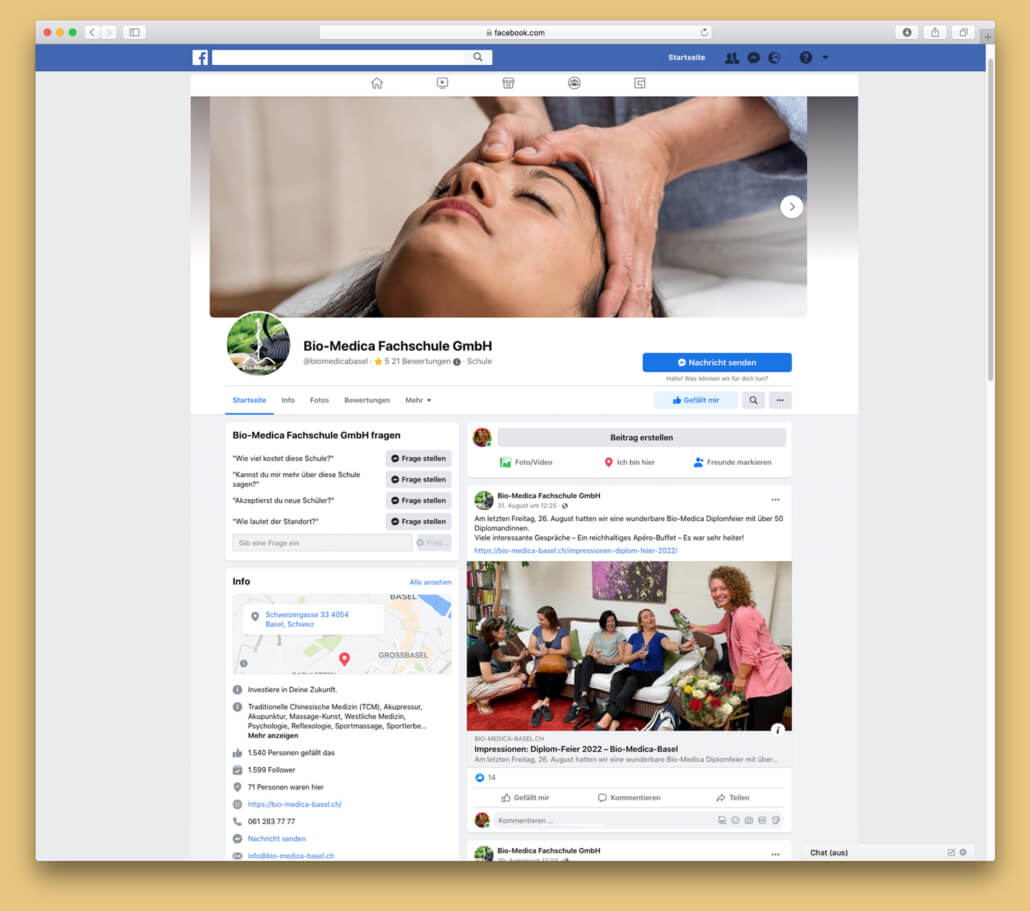Screen dimensions: 1030x911
Task: Open the rightmost icon in navigation row
Action: (640, 83)
